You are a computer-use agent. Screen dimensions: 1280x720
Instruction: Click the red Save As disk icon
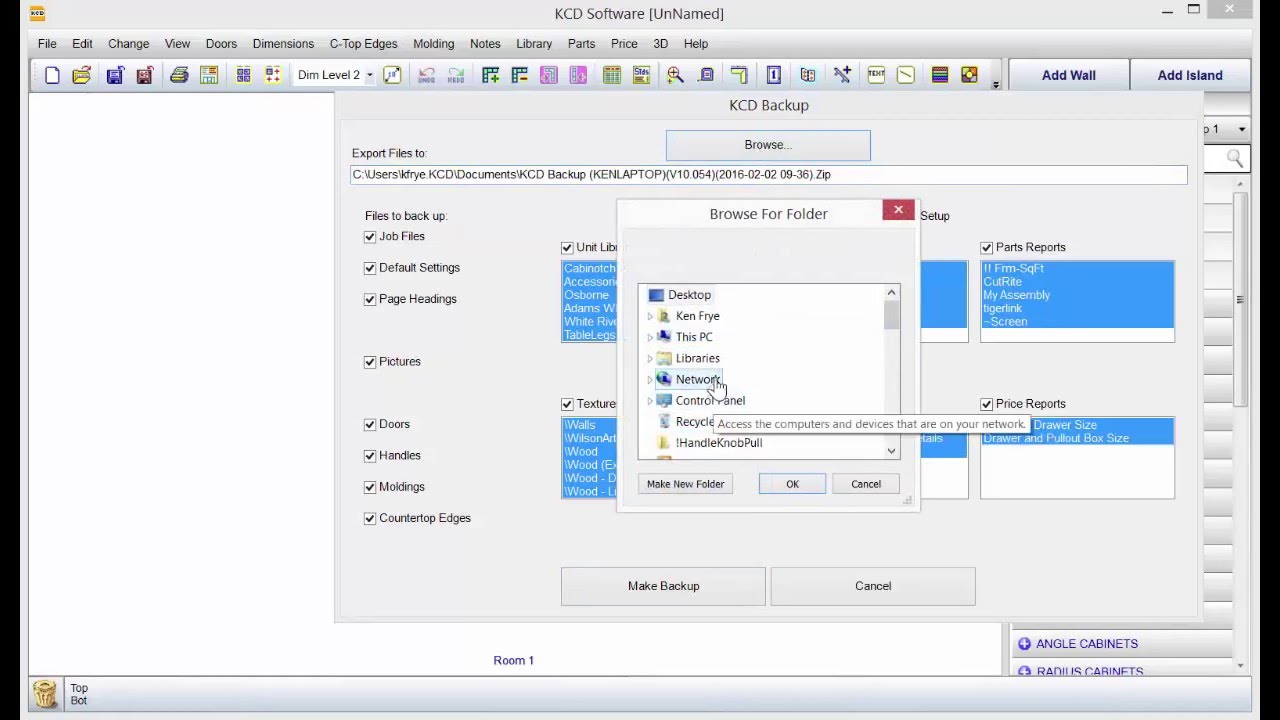click(144, 75)
